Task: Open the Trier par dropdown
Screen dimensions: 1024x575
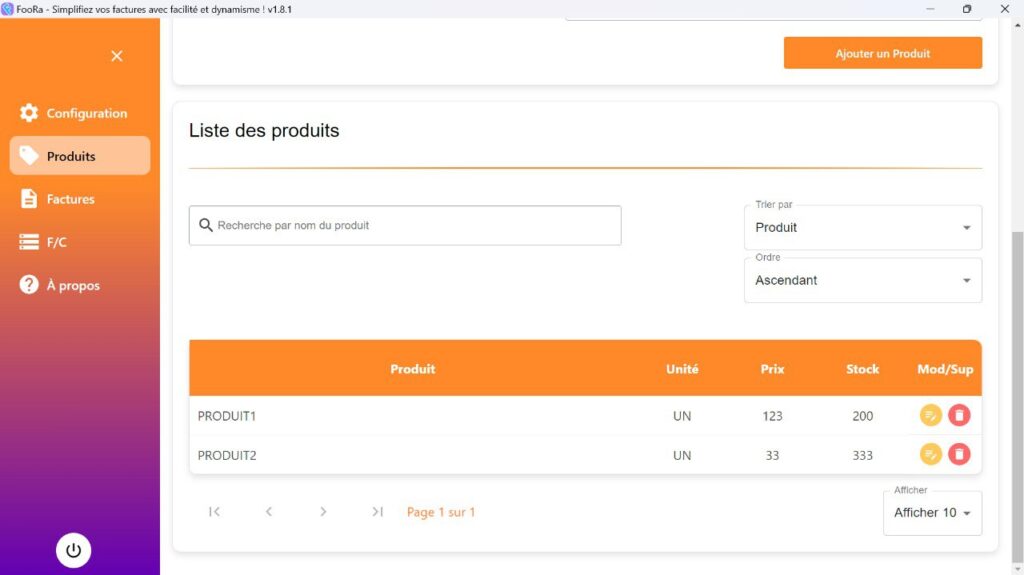Action: 863,227
